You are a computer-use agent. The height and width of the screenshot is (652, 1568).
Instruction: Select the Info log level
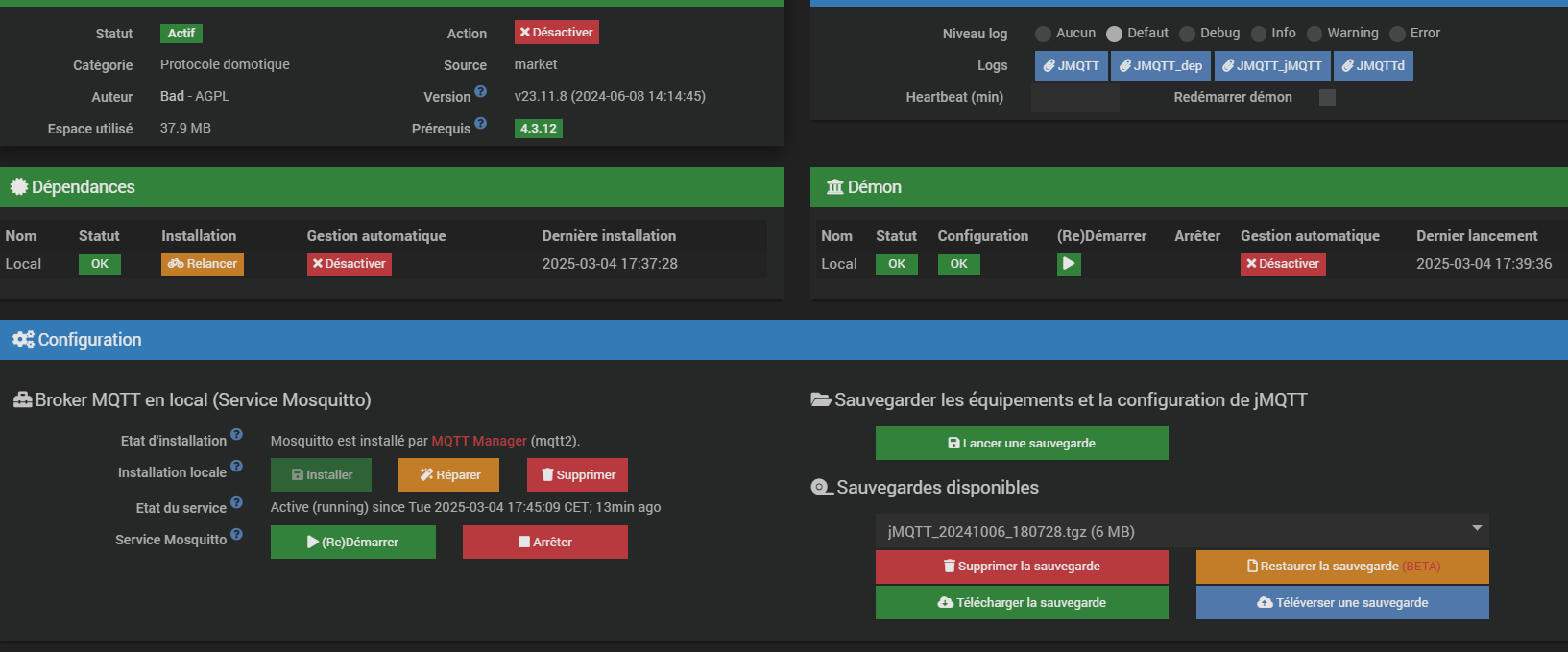(1259, 34)
